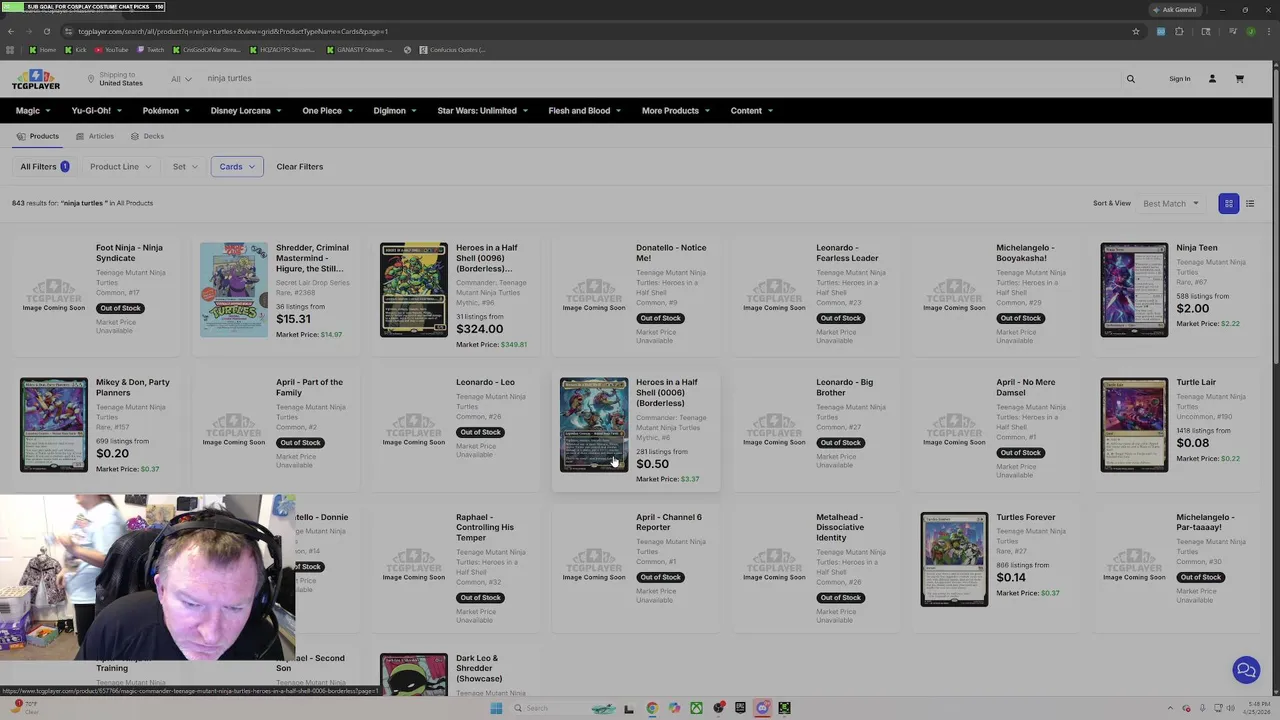Expand the Magic menu

click(33, 111)
